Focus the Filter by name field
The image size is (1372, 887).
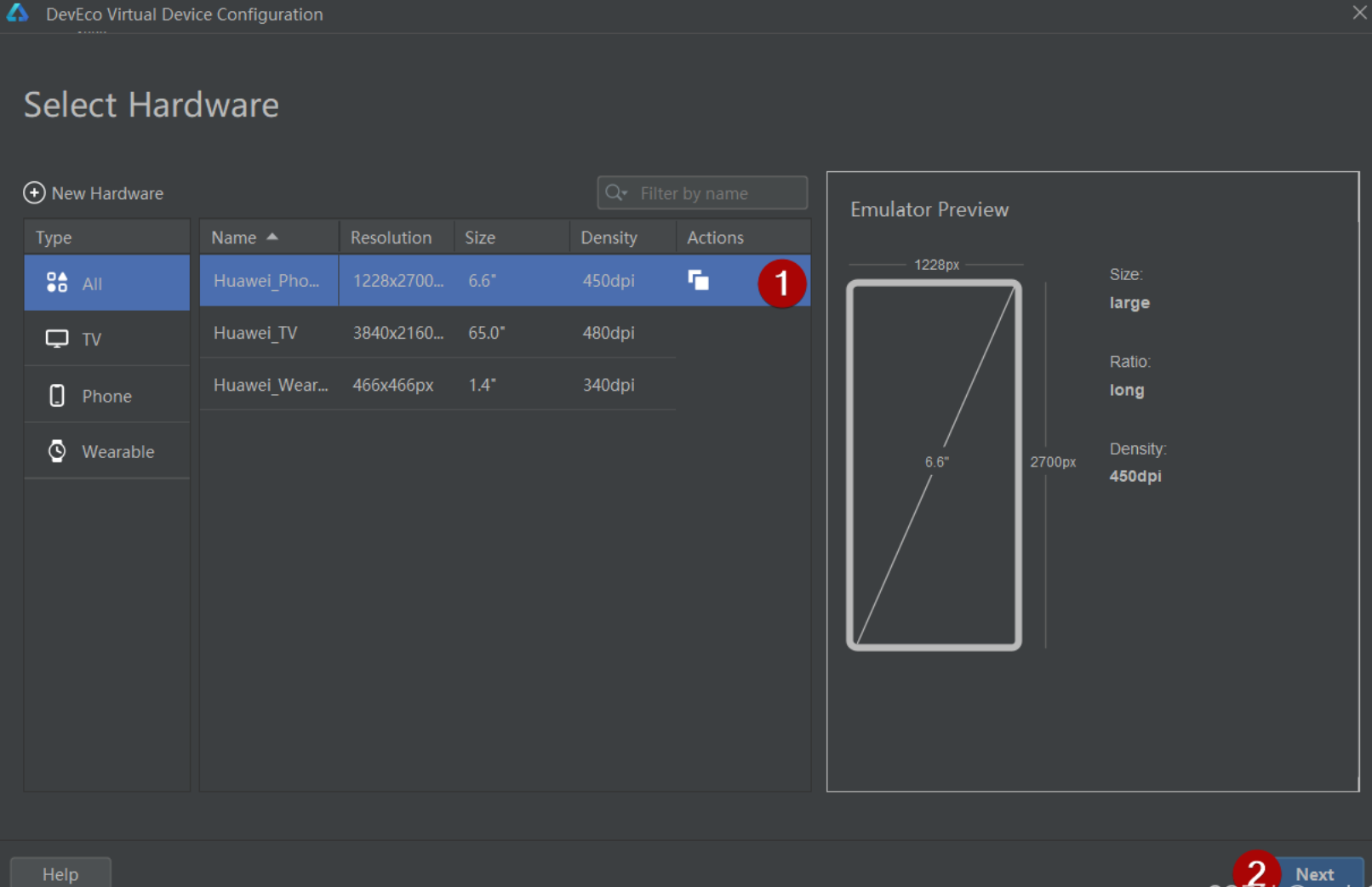[x=702, y=193]
